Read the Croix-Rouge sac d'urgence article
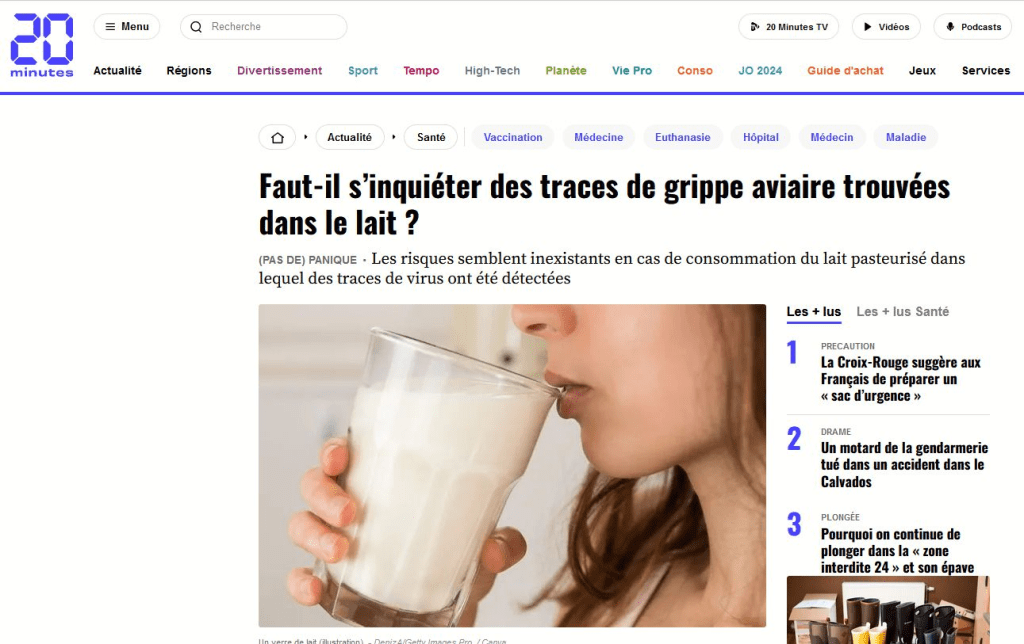Viewport: 1024px width, 644px height. click(901, 379)
